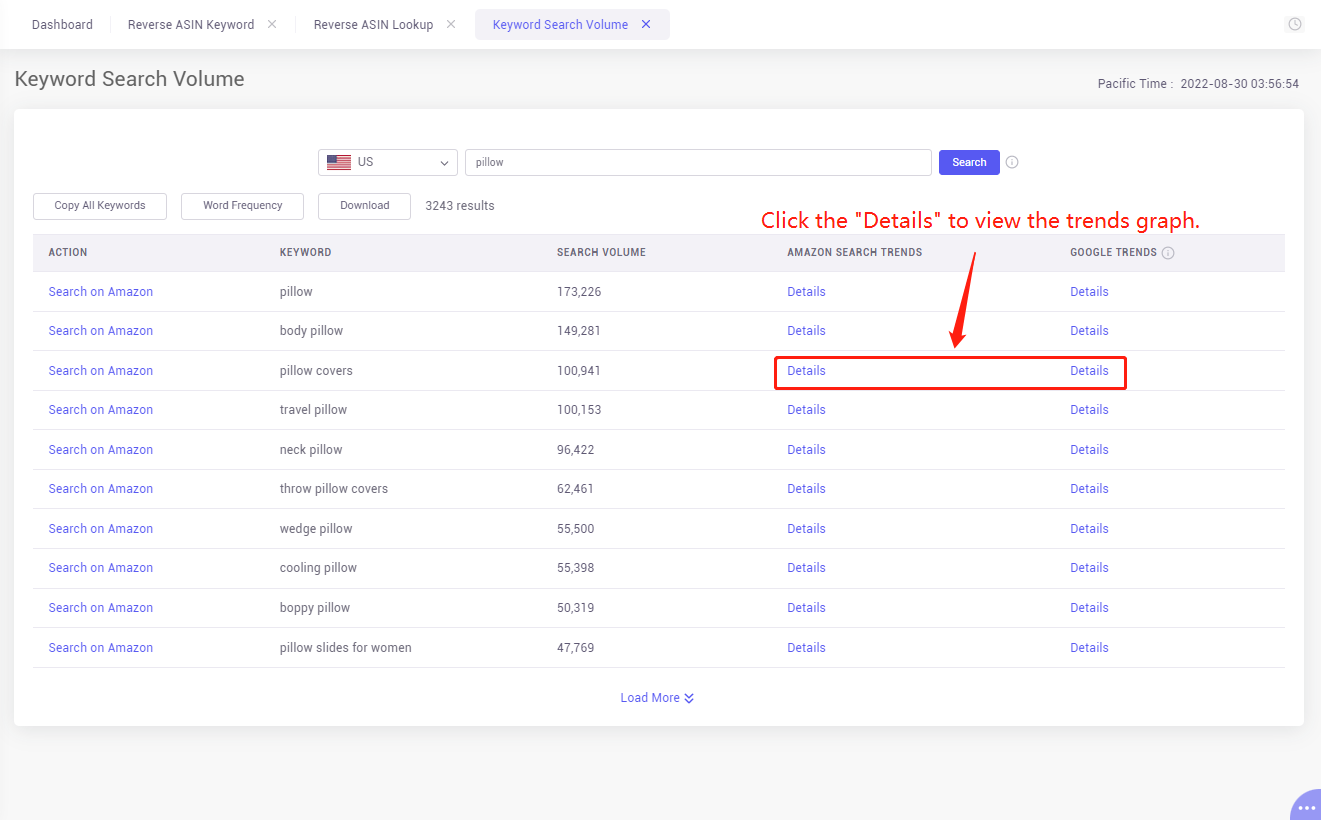Viewport: 1321px width, 820px height.
Task: Open Google Trends Details for boppy pillow
Action: tap(1089, 608)
